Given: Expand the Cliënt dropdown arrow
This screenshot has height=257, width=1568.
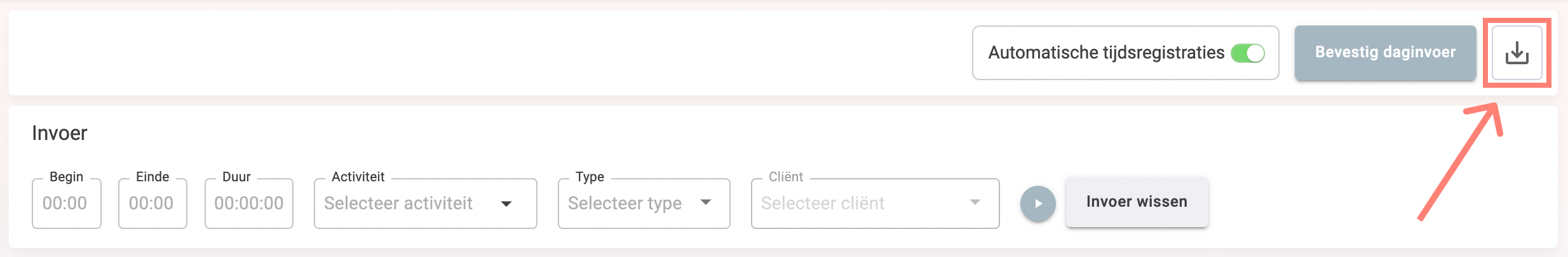Looking at the screenshot, I should click(975, 202).
